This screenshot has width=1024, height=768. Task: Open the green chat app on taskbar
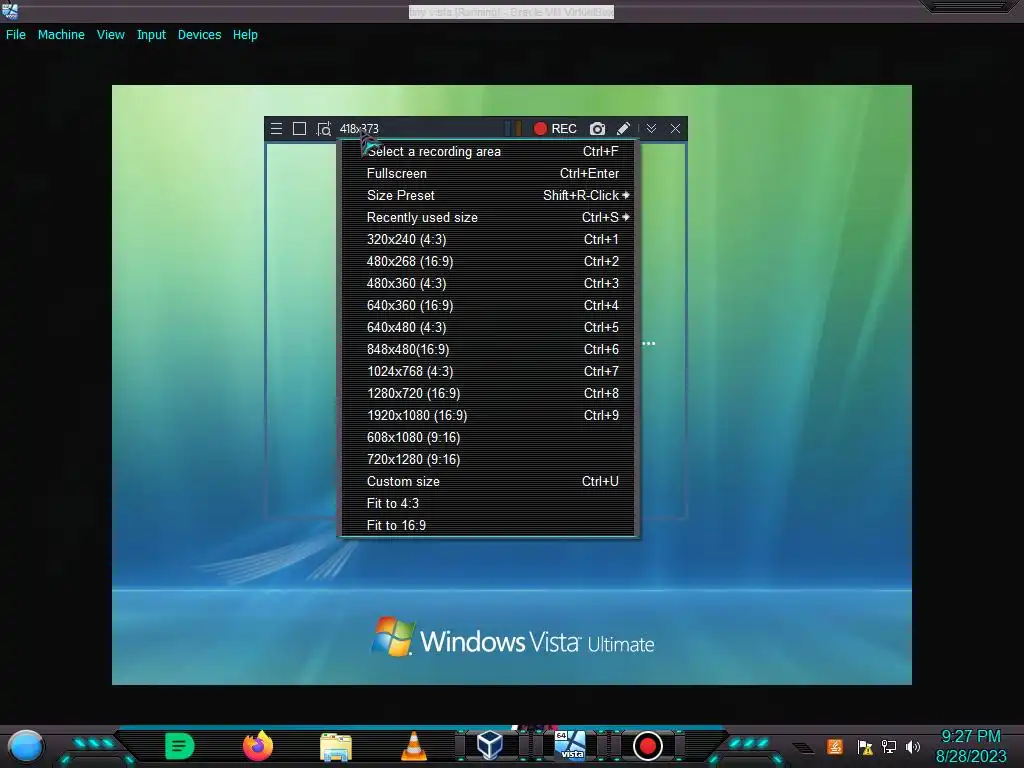180,746
